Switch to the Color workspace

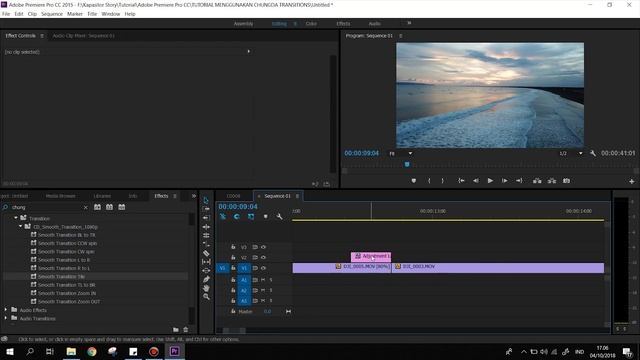(x=311, y=24)
